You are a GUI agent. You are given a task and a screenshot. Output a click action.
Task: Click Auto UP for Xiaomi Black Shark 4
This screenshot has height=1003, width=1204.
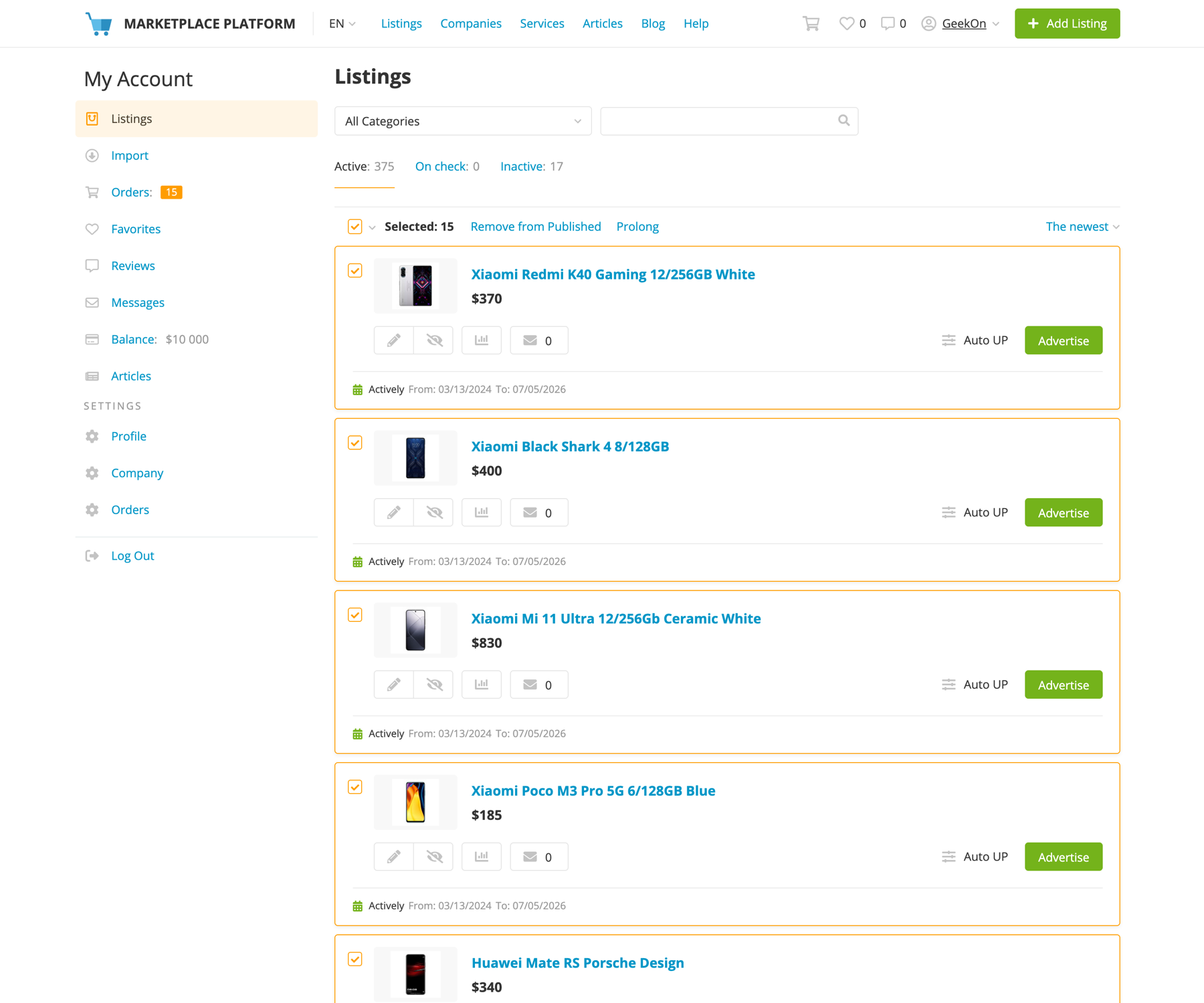coord(975,512)
